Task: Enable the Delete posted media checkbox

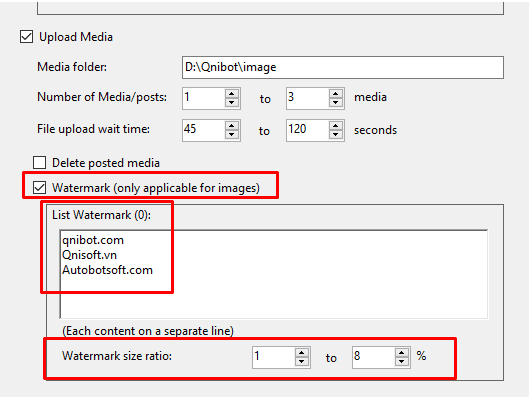Action: tap(39, 163)
